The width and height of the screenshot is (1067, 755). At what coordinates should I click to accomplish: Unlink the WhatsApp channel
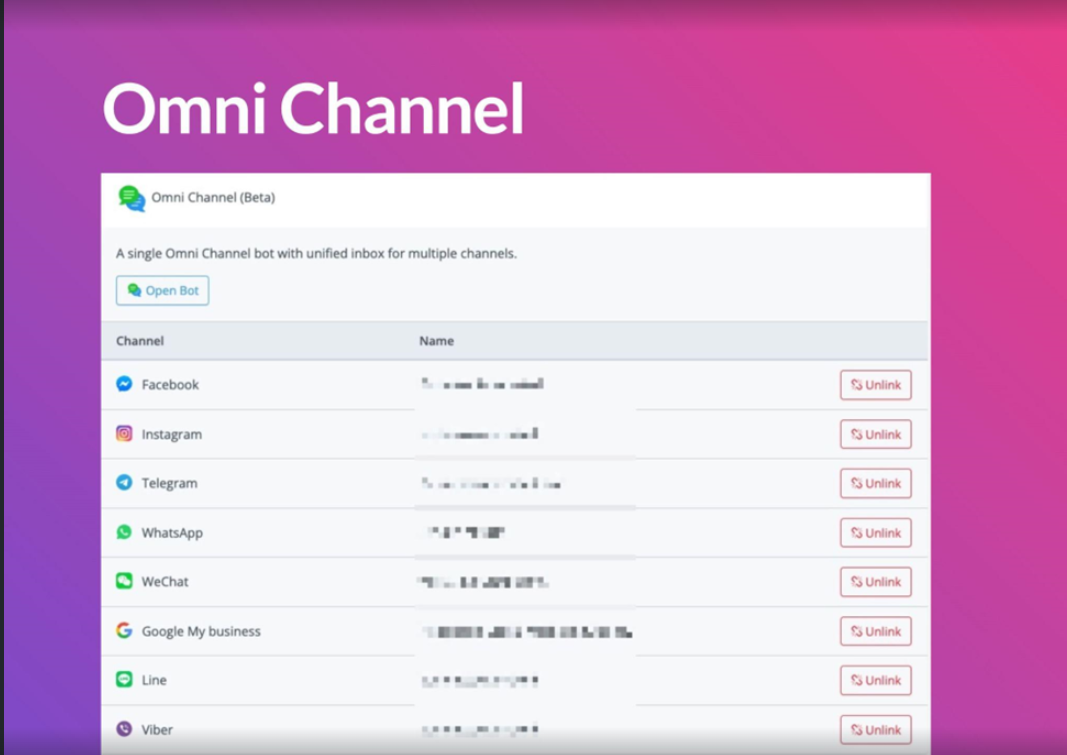[x=875, y=533]
